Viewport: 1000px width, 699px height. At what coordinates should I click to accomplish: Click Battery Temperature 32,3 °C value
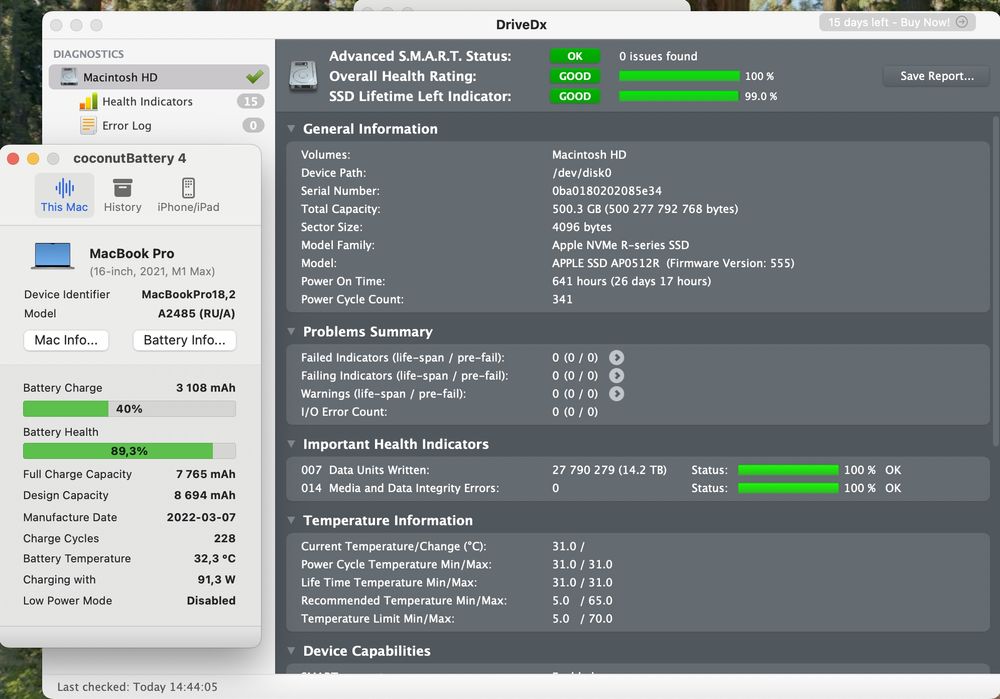[214, 559]
